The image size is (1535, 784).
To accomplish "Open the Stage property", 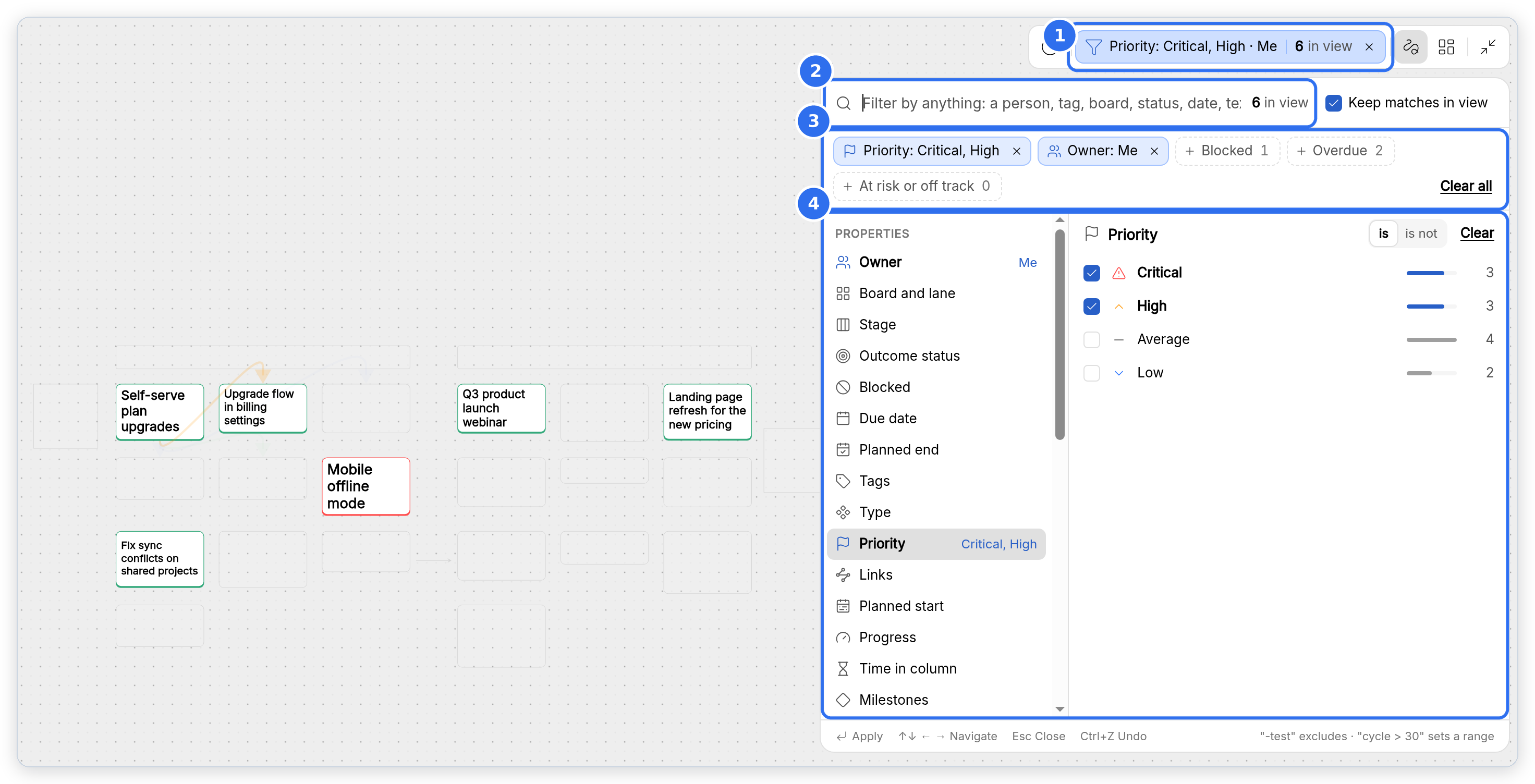I will click(936, 325).
